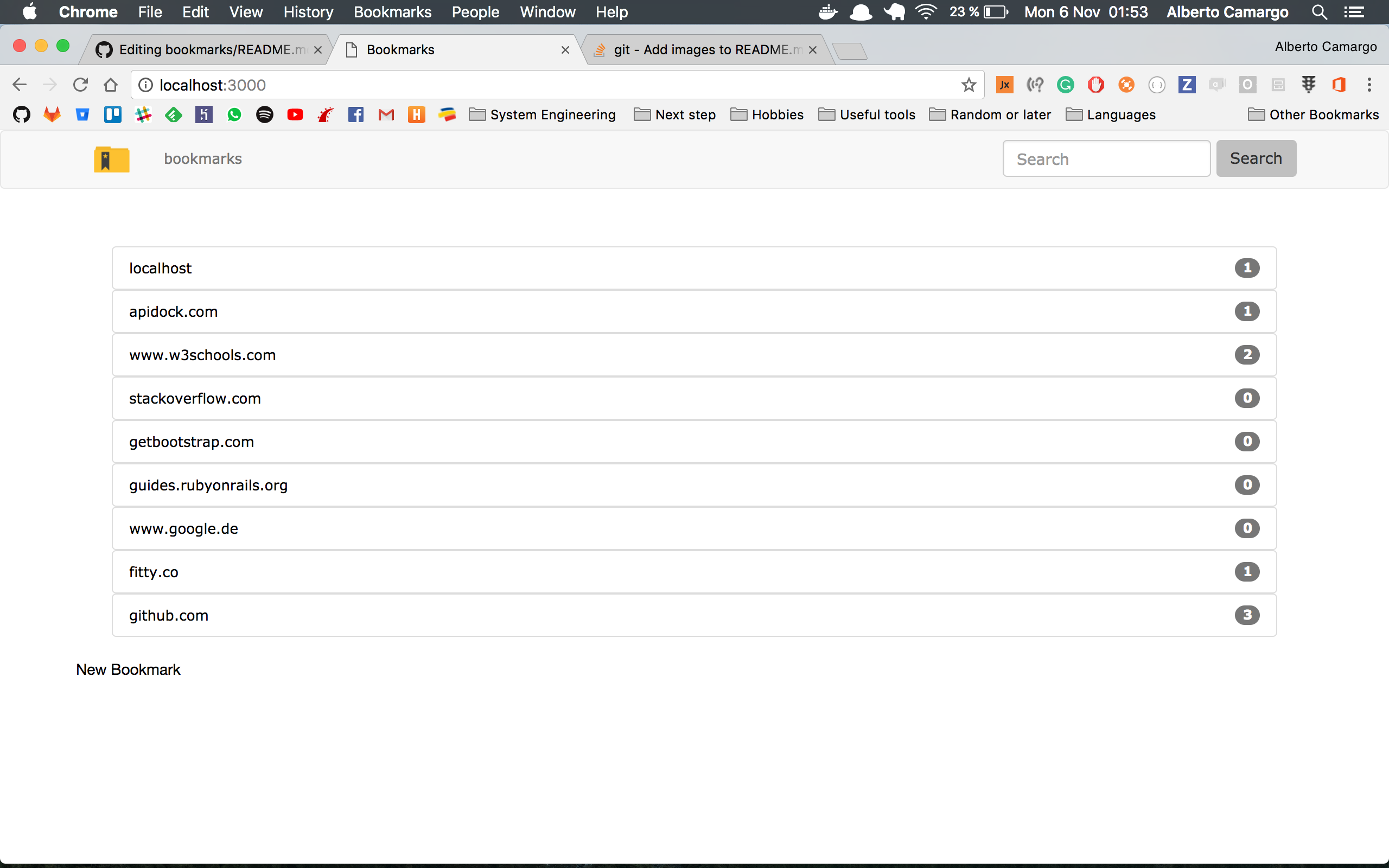Click the Grammarly extension icon
The height and width of the screenshot is (868, 1389).
[1065, 85]
